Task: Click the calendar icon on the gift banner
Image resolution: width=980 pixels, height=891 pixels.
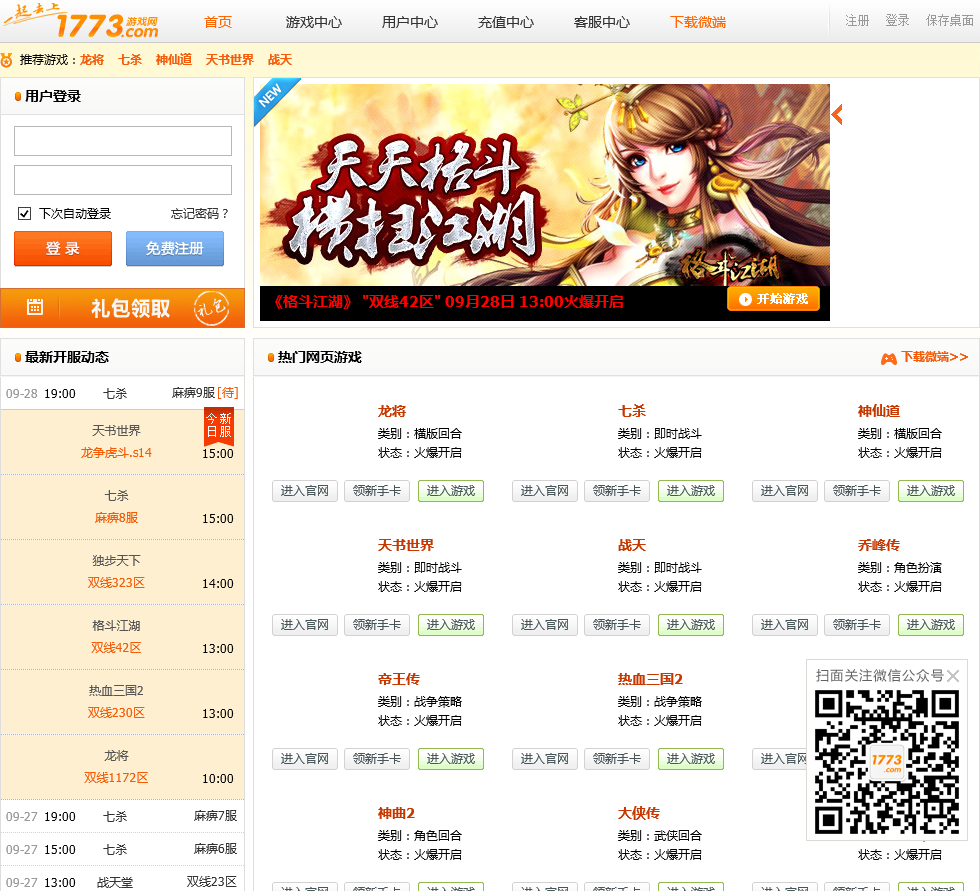Action: click(35, 307)
